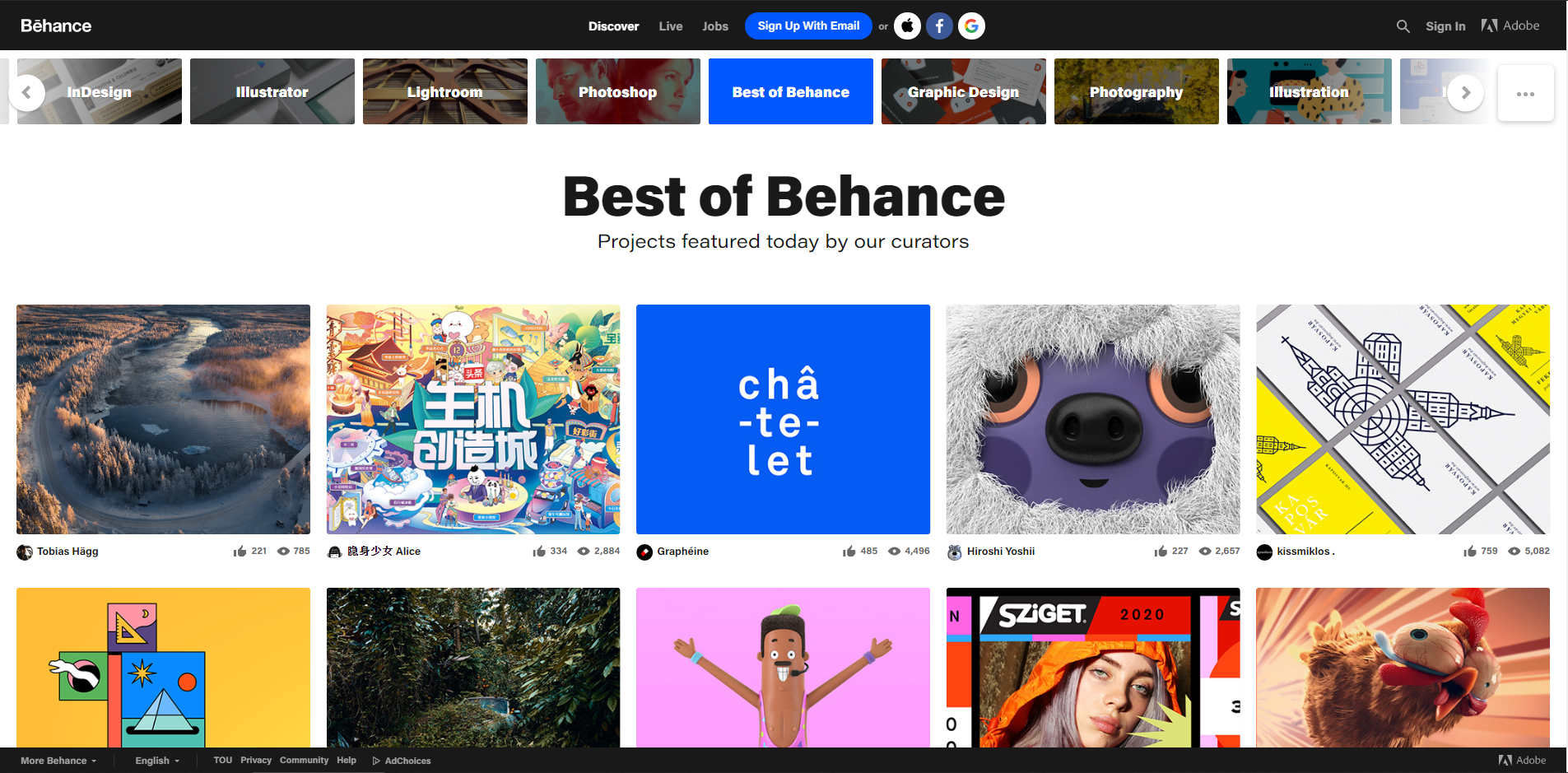
Task: Click the Apple sign-in icon
Action: pos(907,26)
